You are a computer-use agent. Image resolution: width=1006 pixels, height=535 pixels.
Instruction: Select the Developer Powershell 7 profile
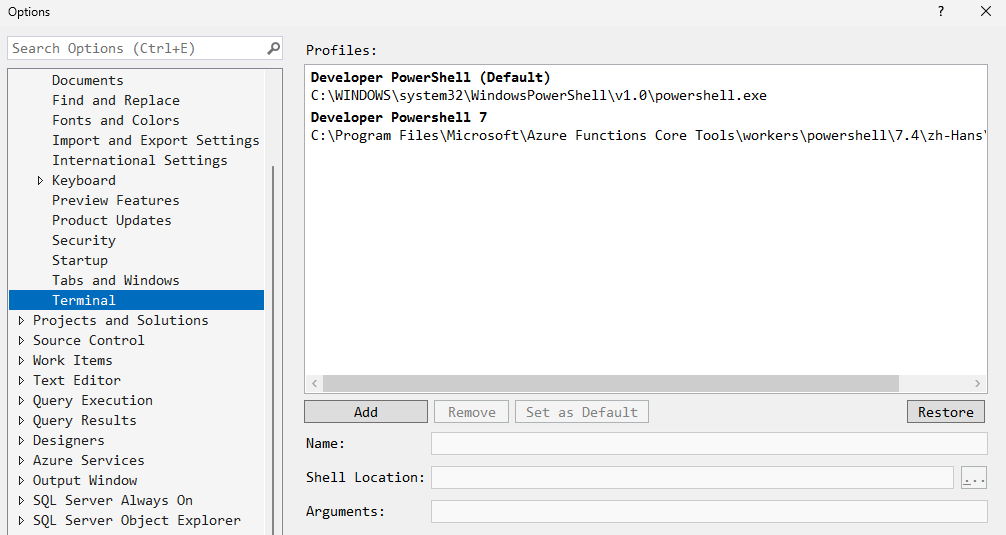(399, 117)
